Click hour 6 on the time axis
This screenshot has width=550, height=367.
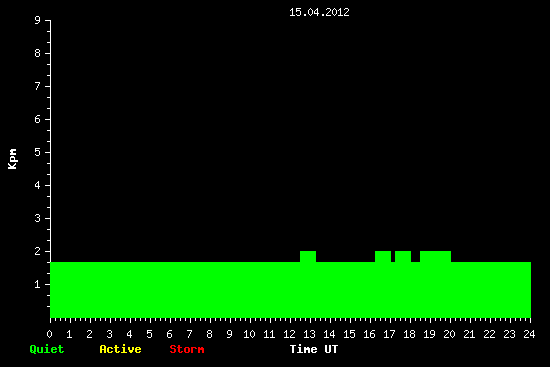(x=169, y=334)
